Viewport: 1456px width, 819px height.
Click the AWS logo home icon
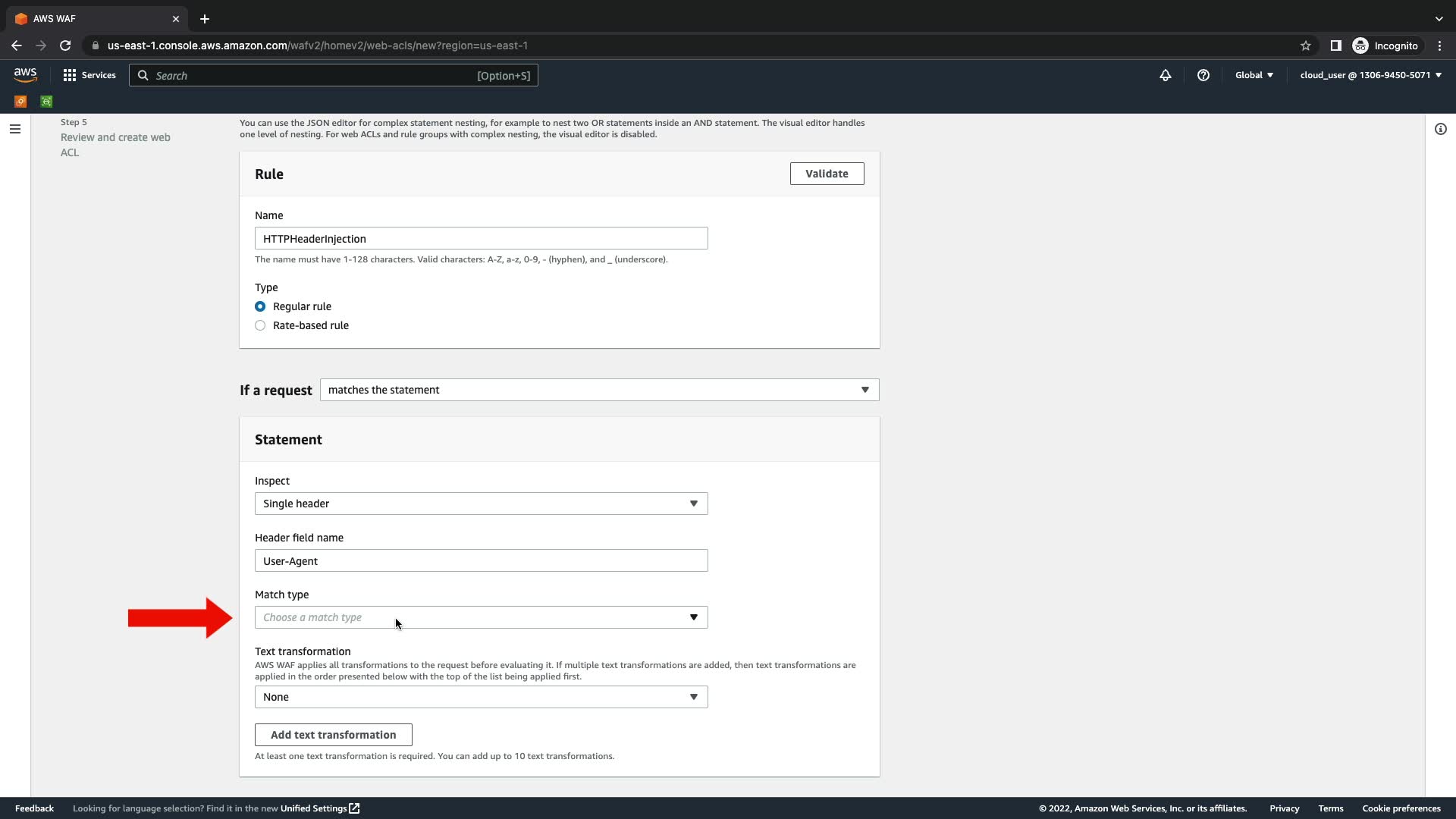coord(25,74)
